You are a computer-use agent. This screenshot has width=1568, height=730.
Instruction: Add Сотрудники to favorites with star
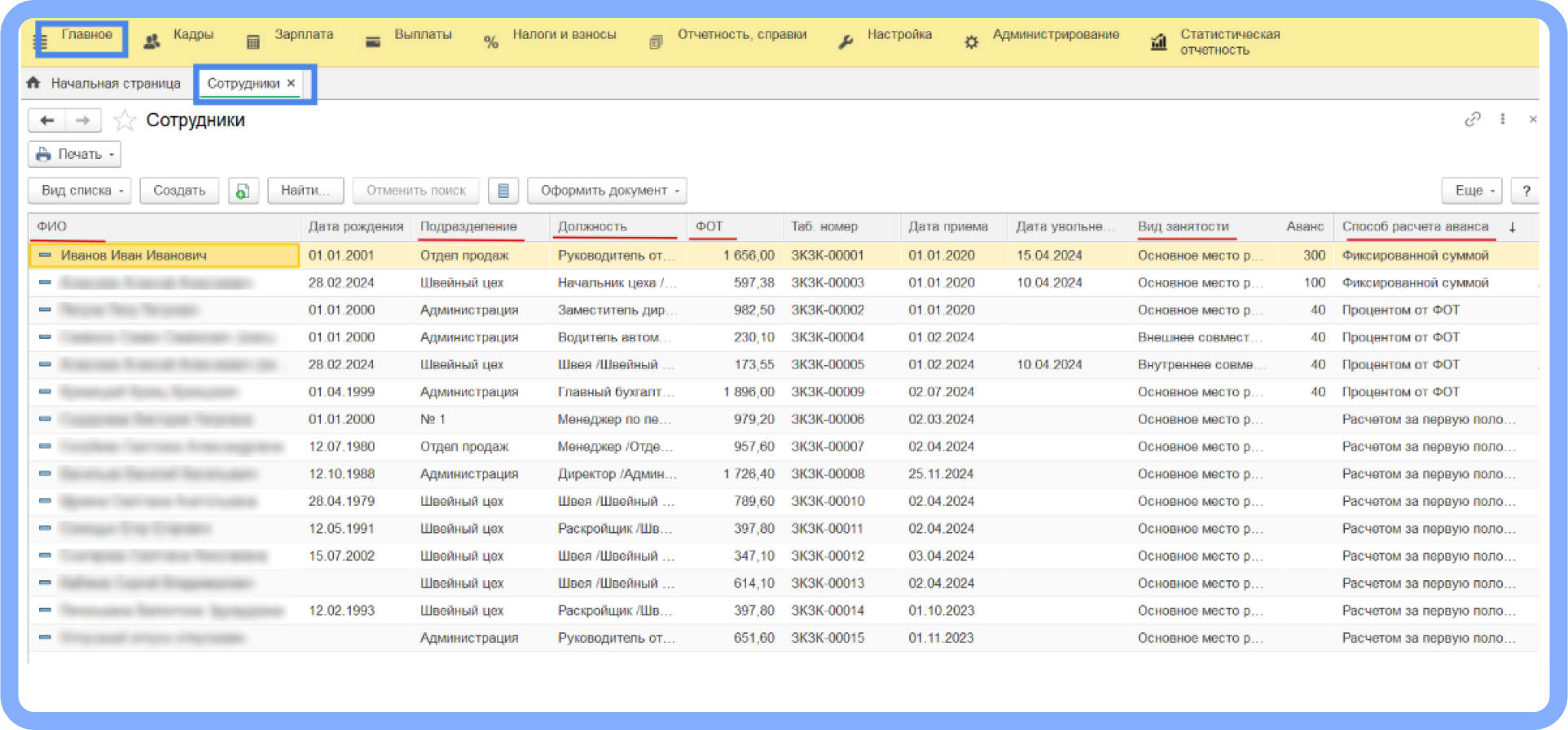[x=125, y=121]
